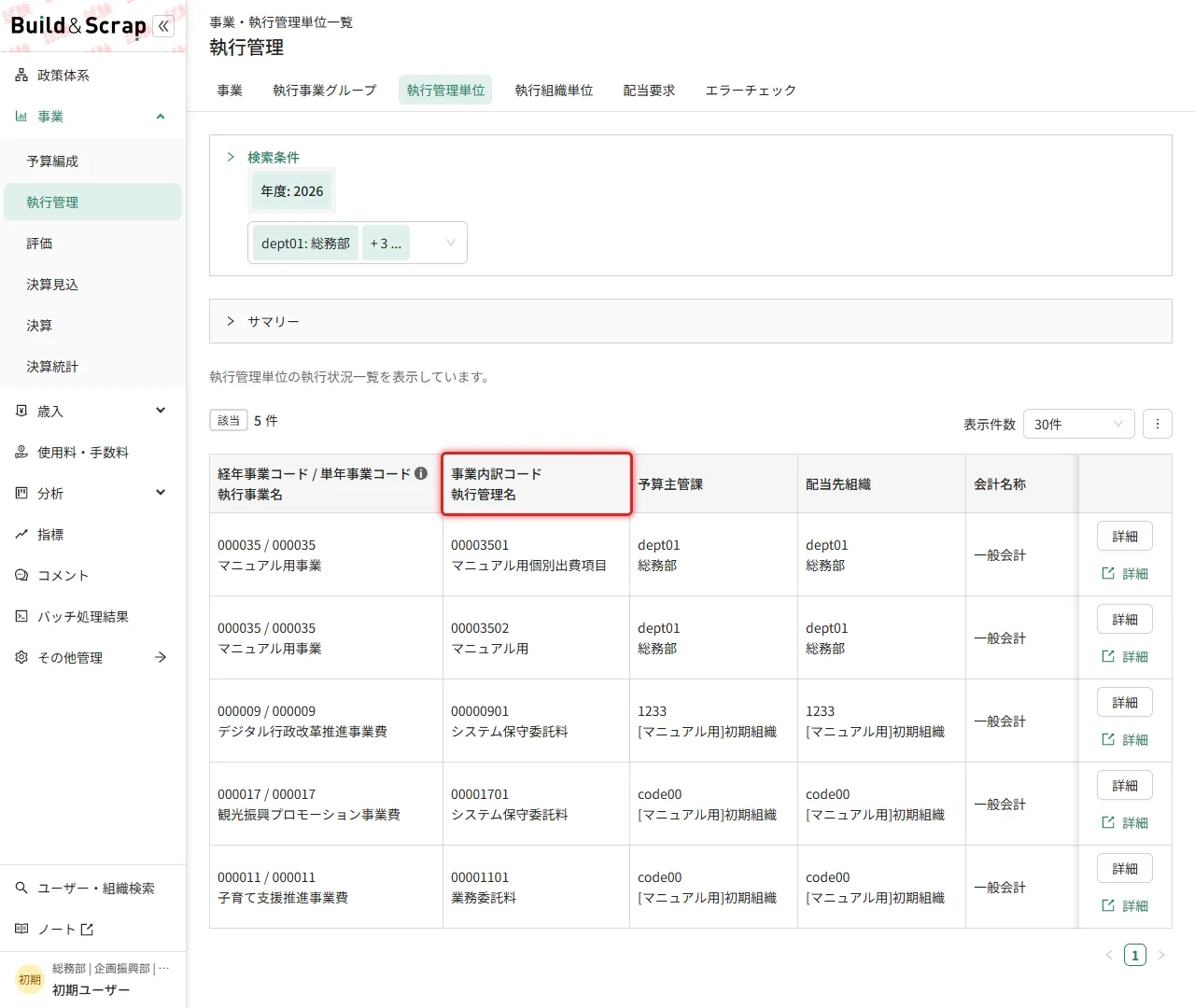The height and width of the screenshot is (1008, 1195).
Task: Open 評価 in sidebar
Action: coord(92,243)
